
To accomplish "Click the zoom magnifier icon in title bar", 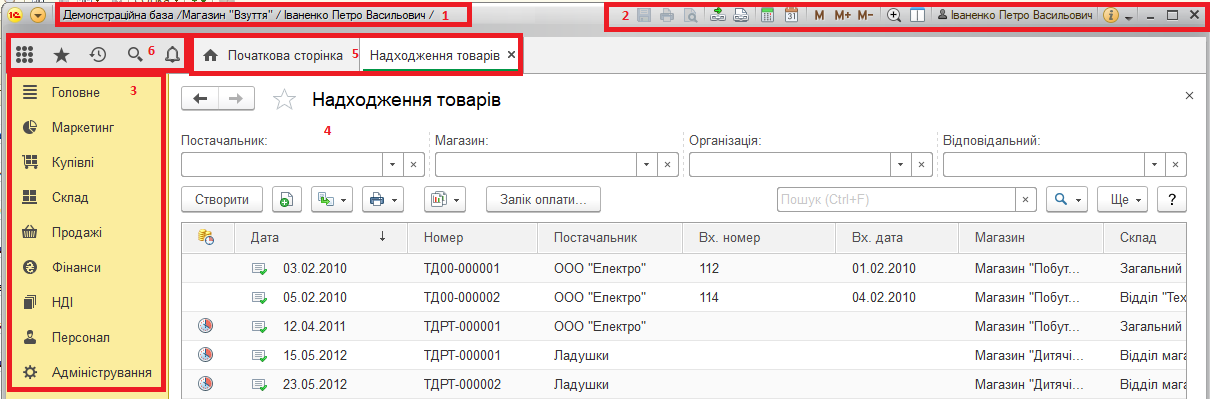I will point(894,16).
